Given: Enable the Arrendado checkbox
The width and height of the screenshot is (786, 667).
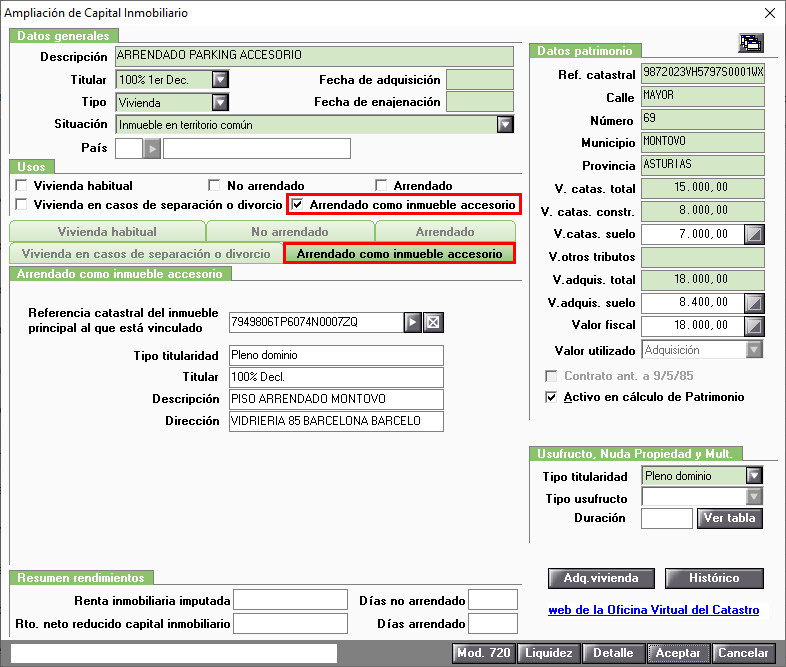Looking at the screenshot, I should [x=381, y=185].
